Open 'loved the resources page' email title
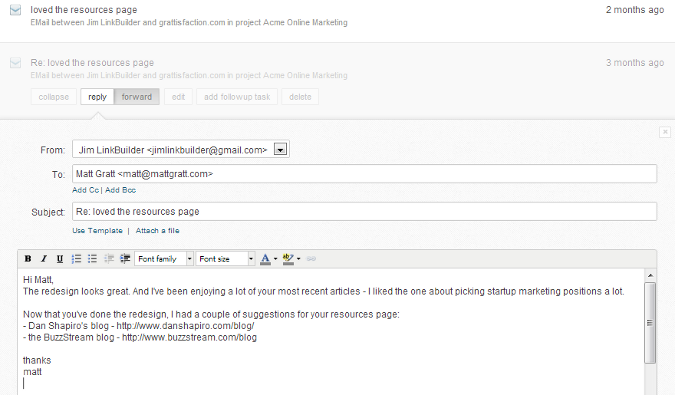The image size is (675, 395). 84,10
